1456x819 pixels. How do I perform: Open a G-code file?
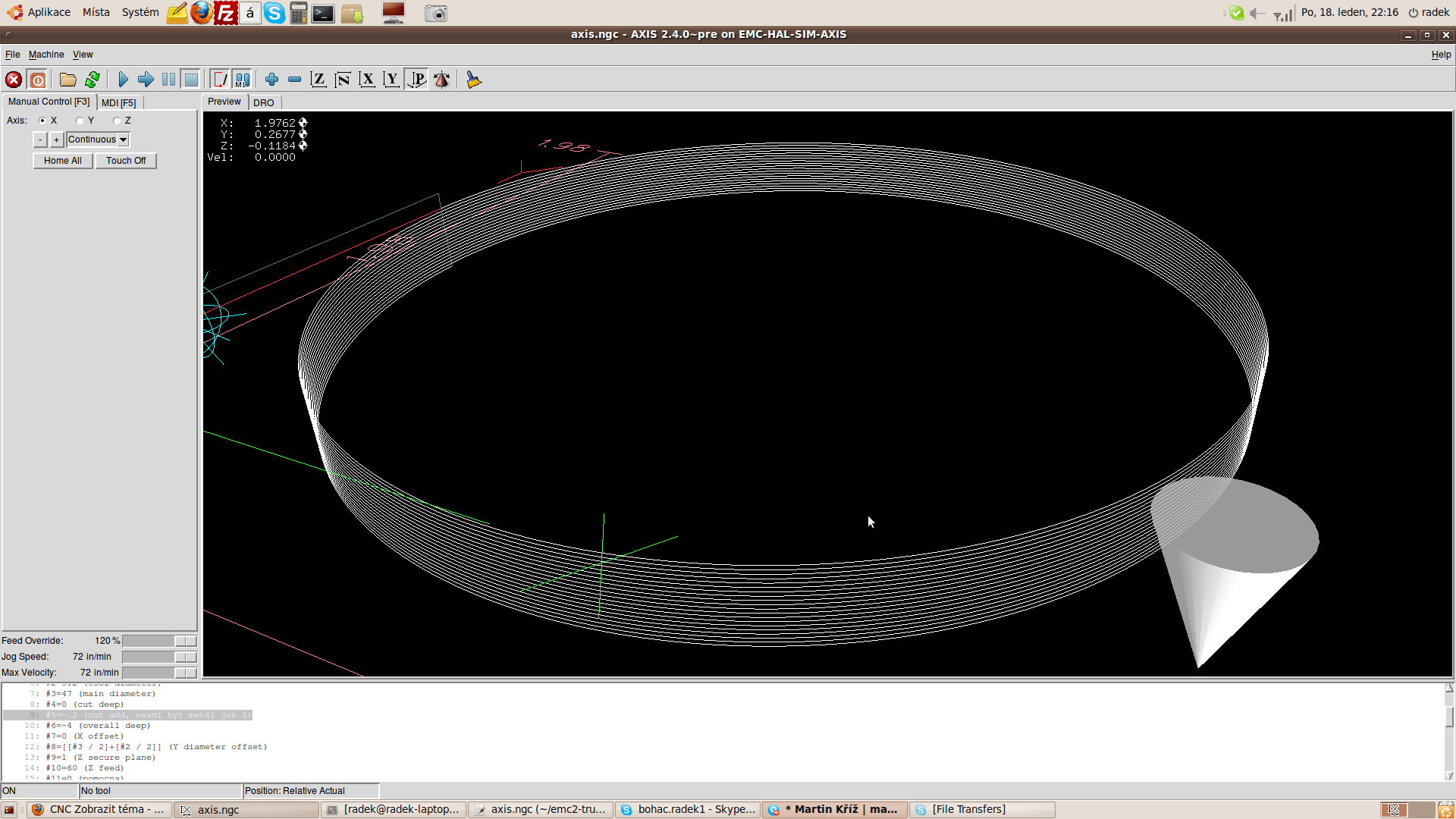[x=68, y=80]
